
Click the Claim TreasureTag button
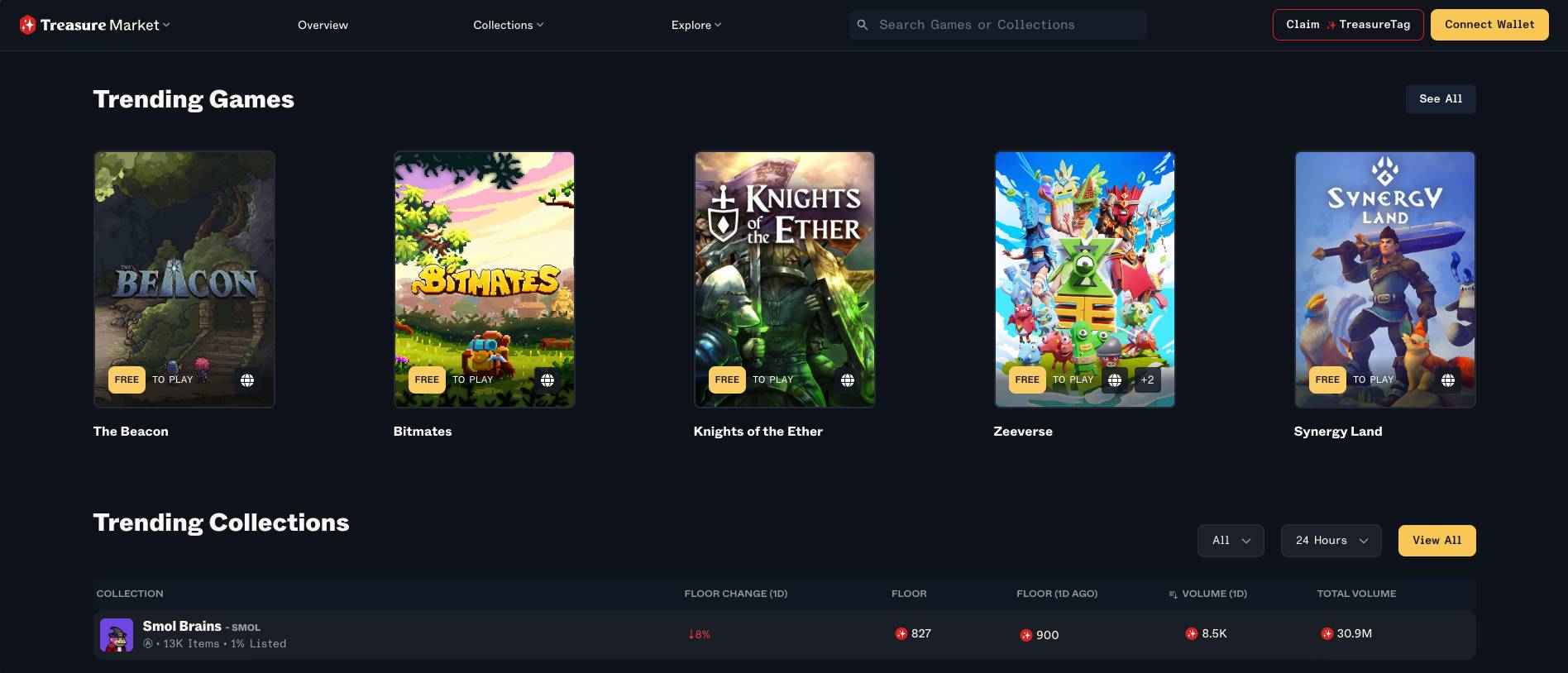(x=1348, y=25)
